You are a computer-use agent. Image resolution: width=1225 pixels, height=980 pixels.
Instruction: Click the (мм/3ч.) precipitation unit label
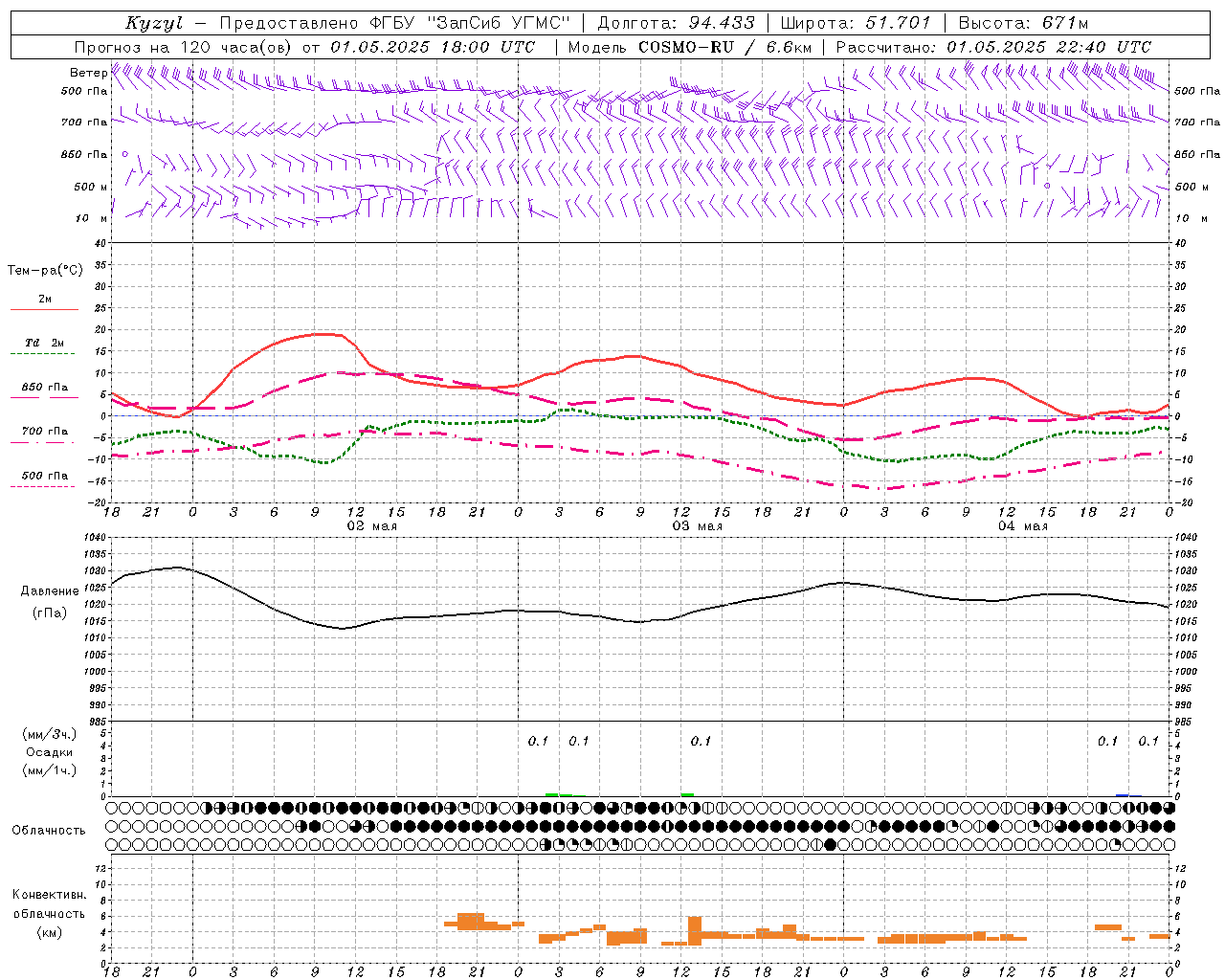[49, 734]
